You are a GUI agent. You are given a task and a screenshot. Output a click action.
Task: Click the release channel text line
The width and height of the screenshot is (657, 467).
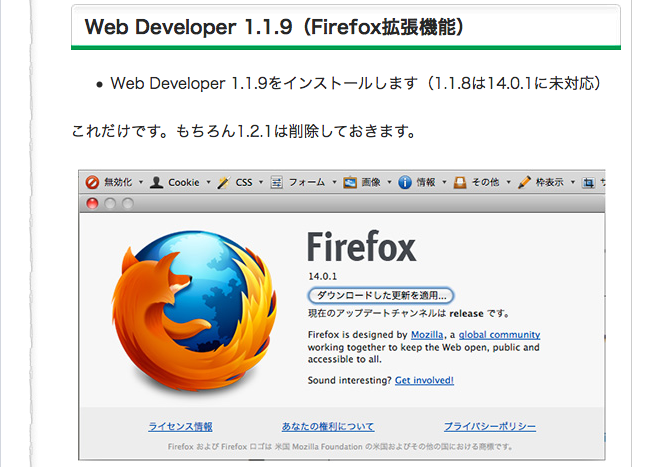(409, 314)
